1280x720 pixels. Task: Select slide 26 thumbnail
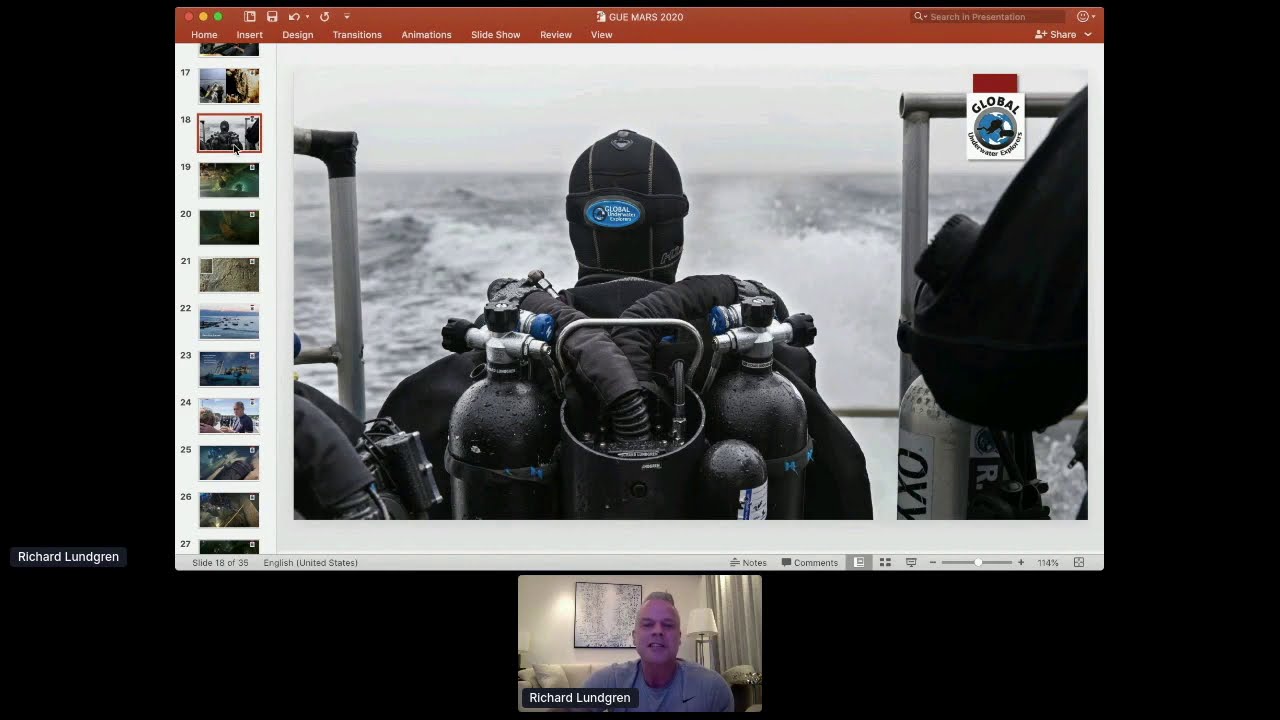click(229, 510)
